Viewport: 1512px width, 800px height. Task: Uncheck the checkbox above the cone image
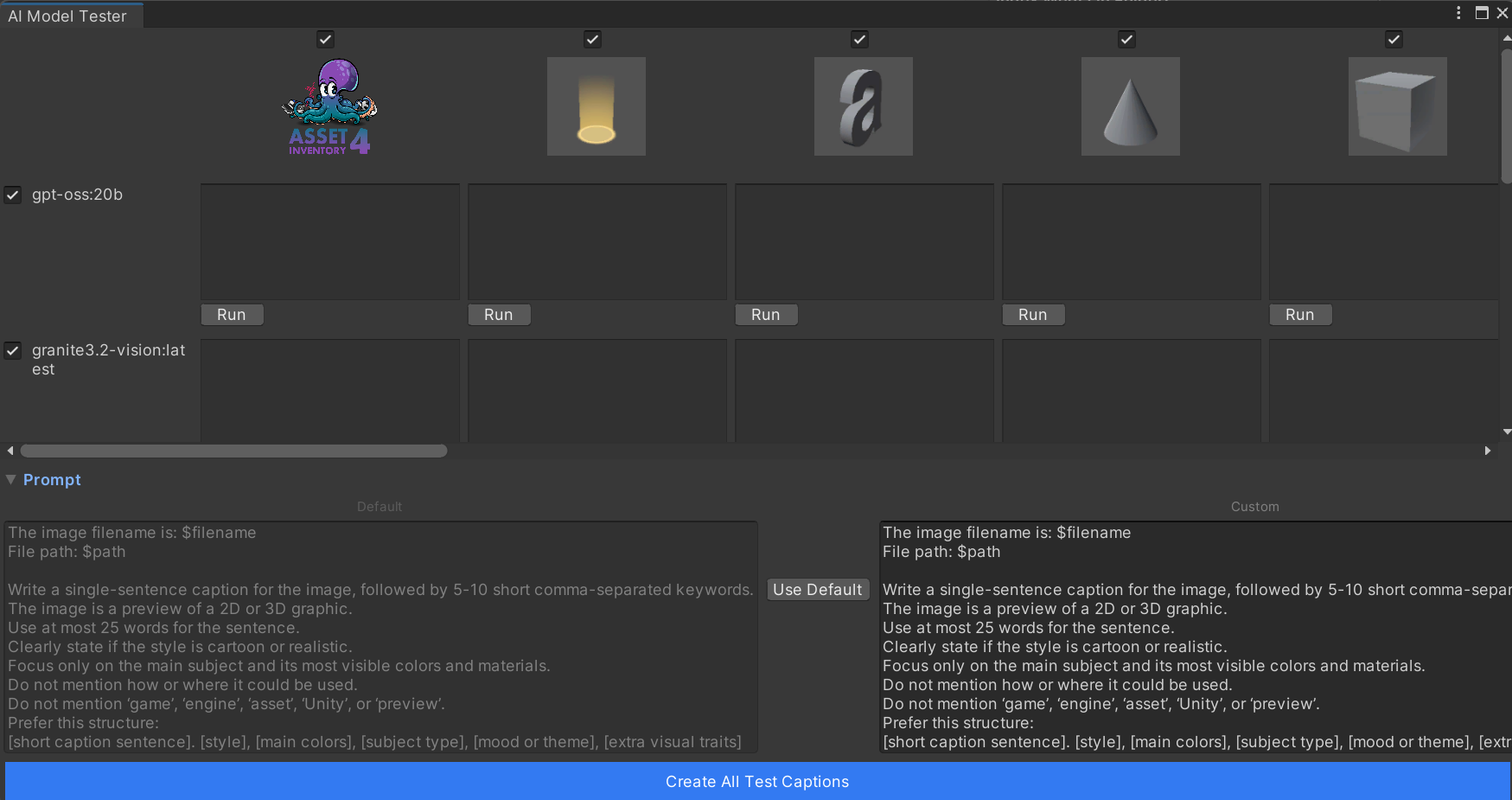[x=1126, y=39]
